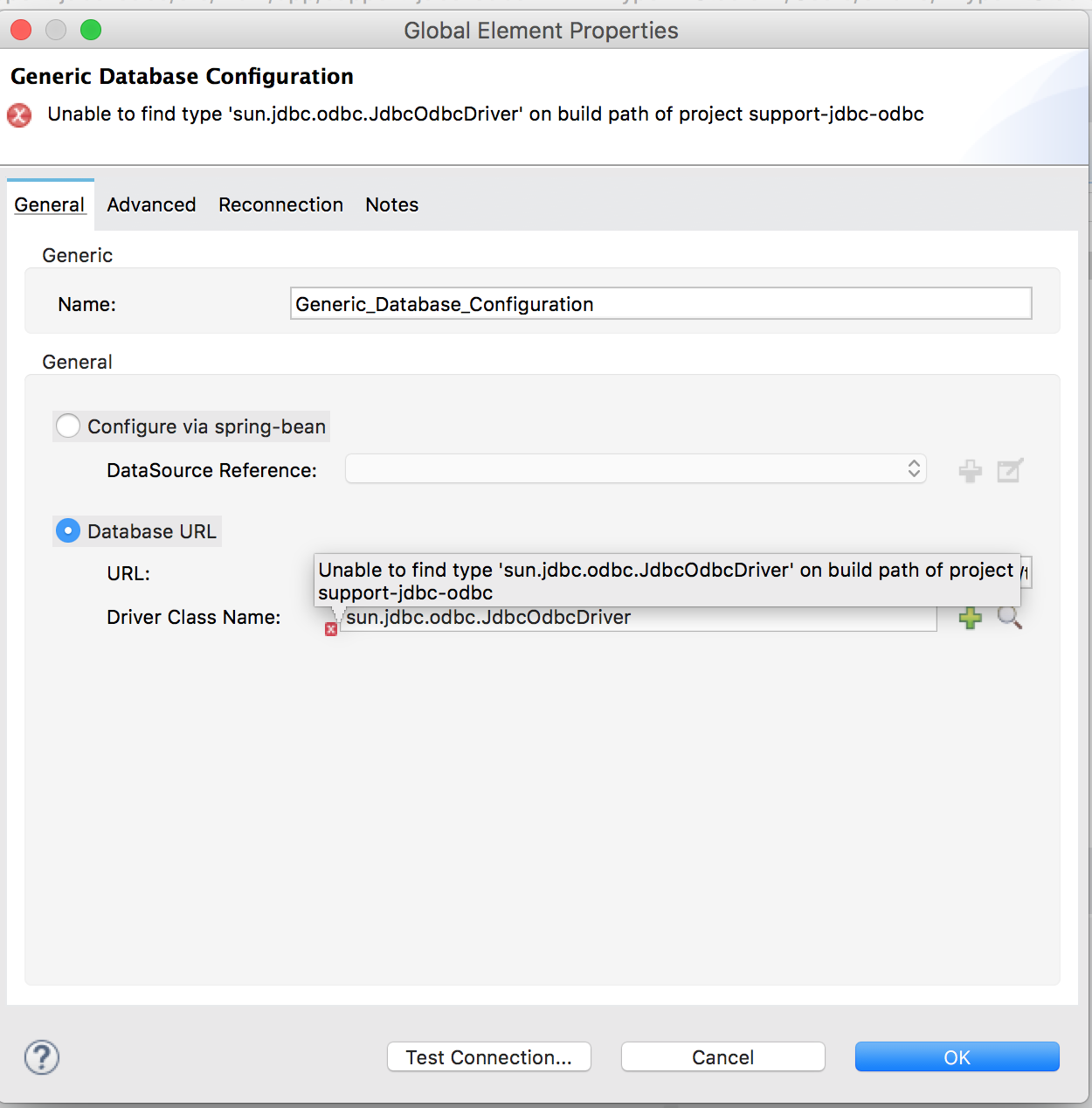The width and height of the screenshot is (1092, 1108).
Task: Cancel the dialog
Action: pos(722,1057)
